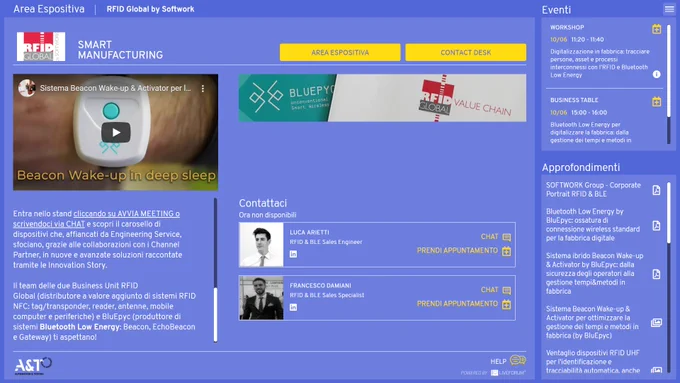Open the YouTube video options menu
The width and height of the screenshot is (680, 383).
(203, 88)
